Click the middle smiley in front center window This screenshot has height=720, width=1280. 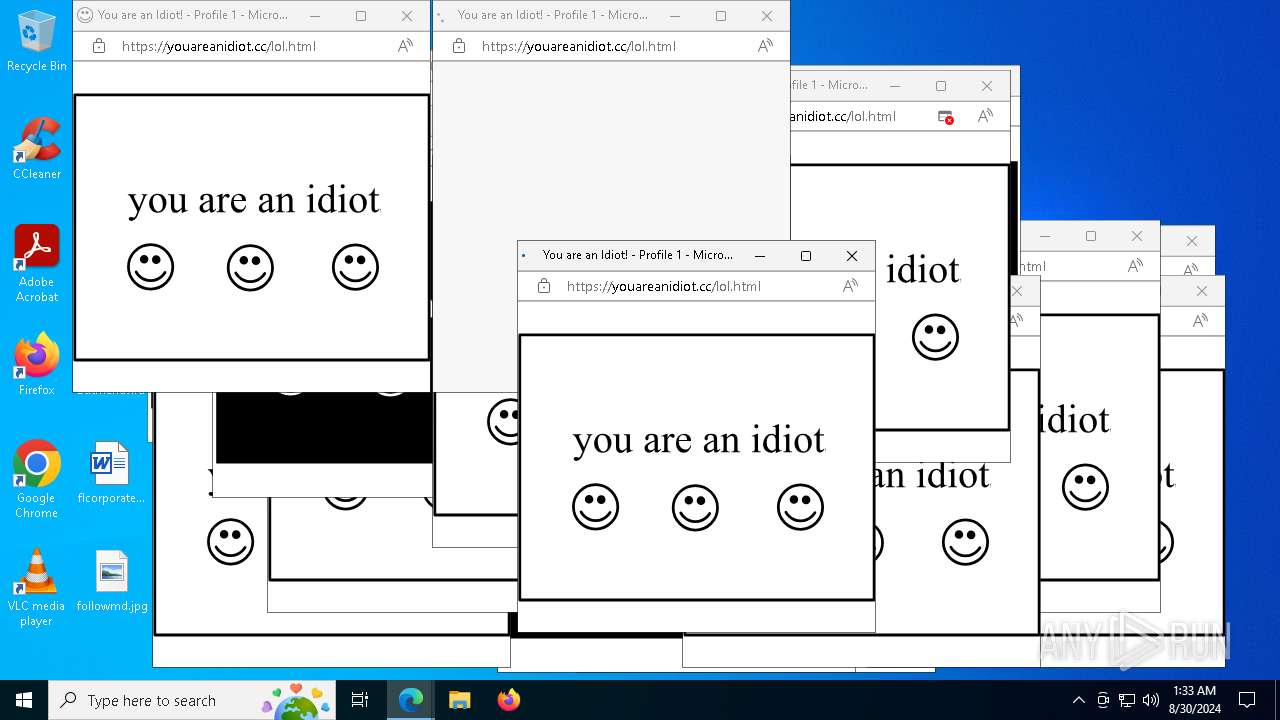click(695, 508)
